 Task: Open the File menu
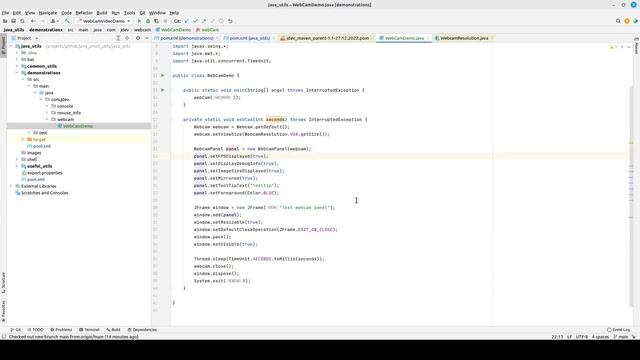pos(5,13)
